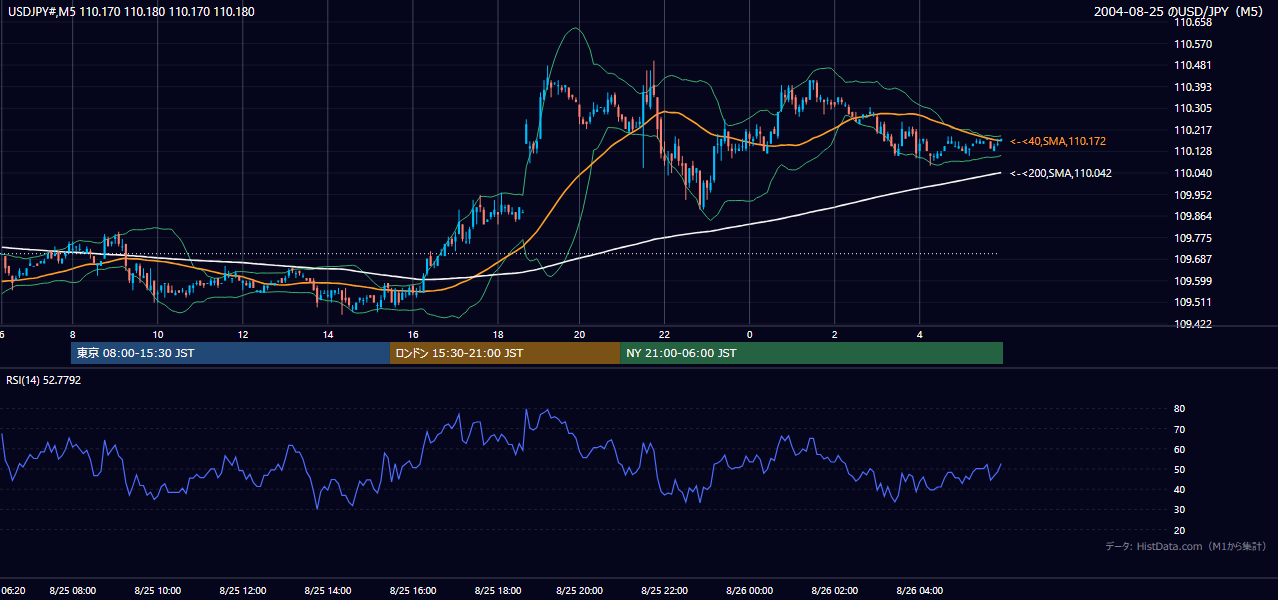Click hour label 22 under the price chart

(664, 333)
